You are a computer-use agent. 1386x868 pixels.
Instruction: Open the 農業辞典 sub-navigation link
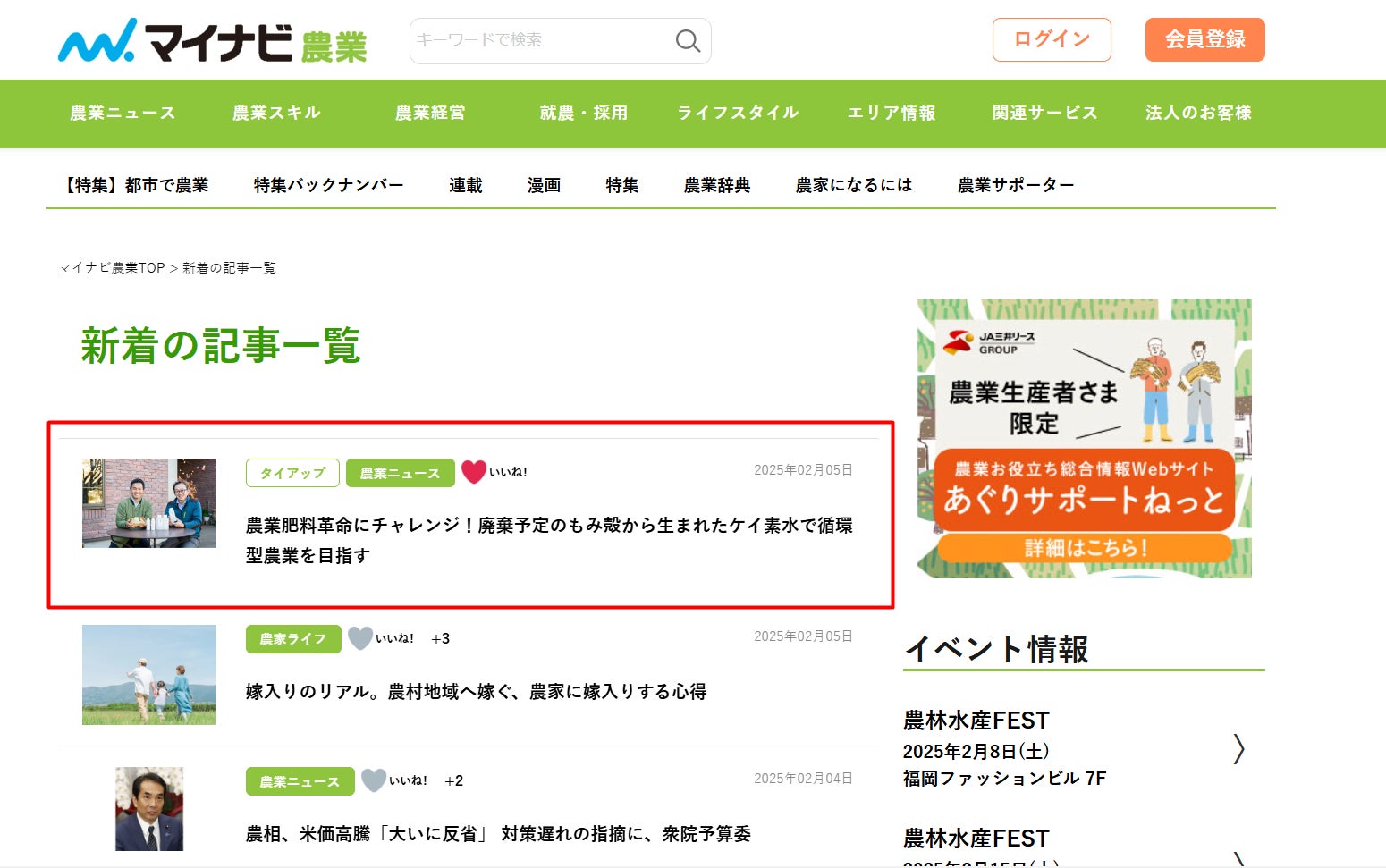pos(716,185)
